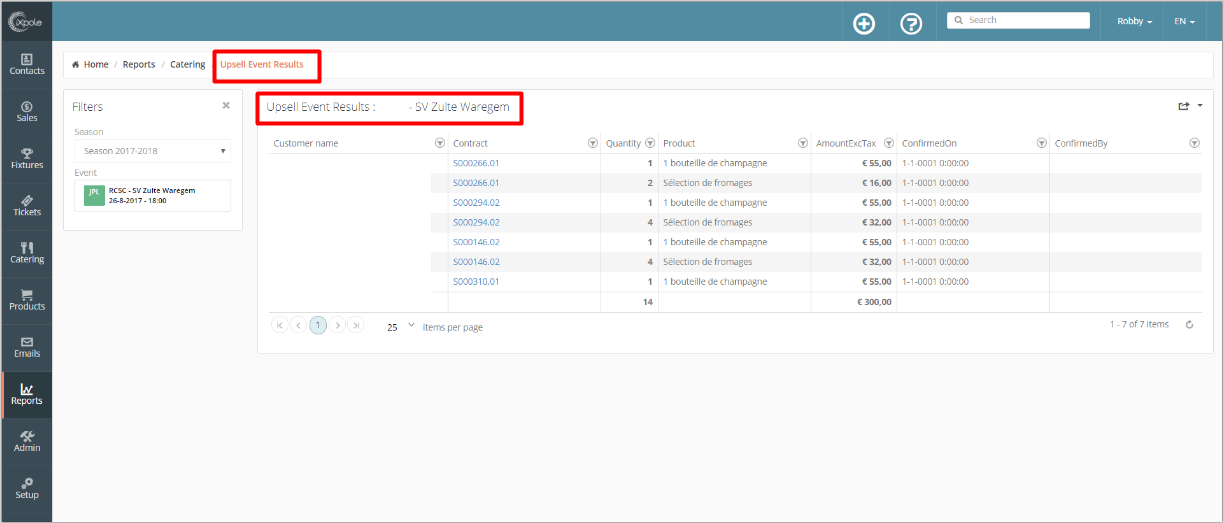The image size is (1224, 523).
Task: Sort by the Product column header
Action: click(679, 143)
